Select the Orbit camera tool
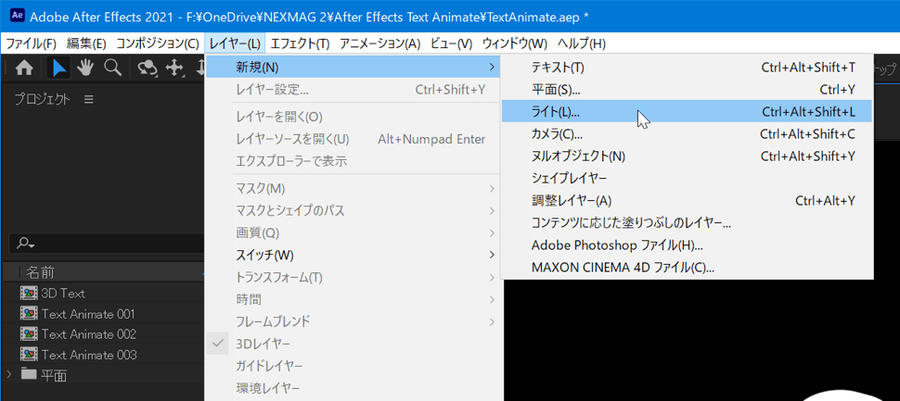 tap(148, 68)
